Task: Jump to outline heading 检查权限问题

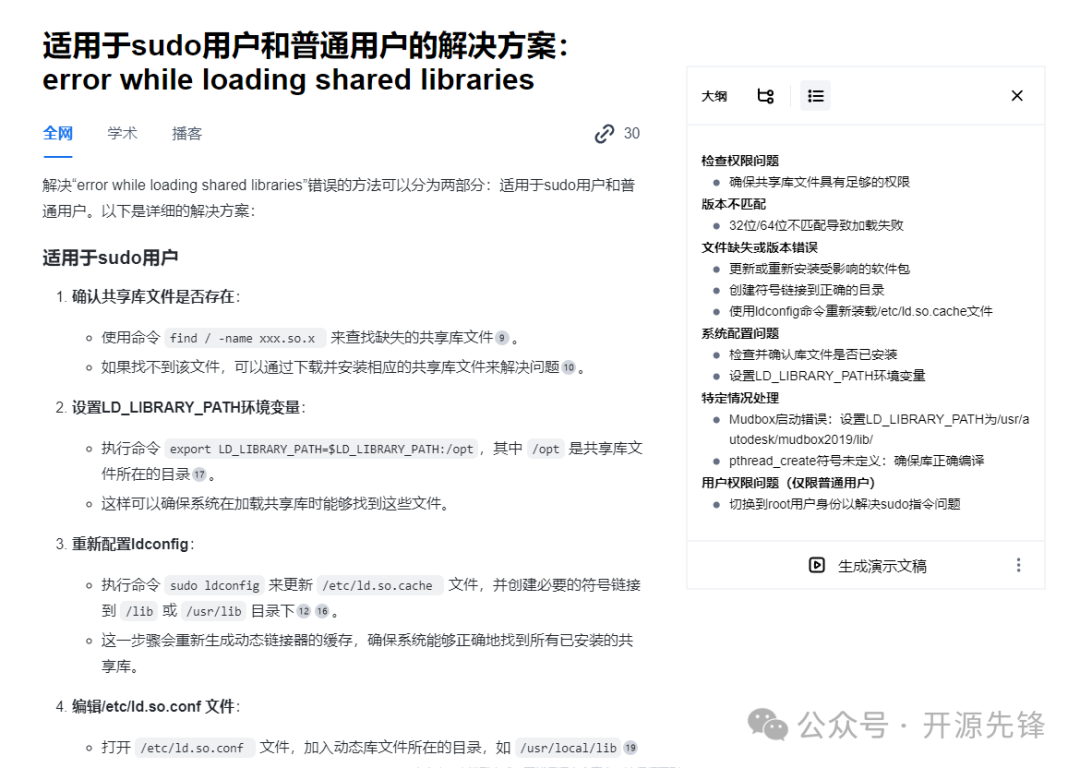Action: tap(740, 160)
